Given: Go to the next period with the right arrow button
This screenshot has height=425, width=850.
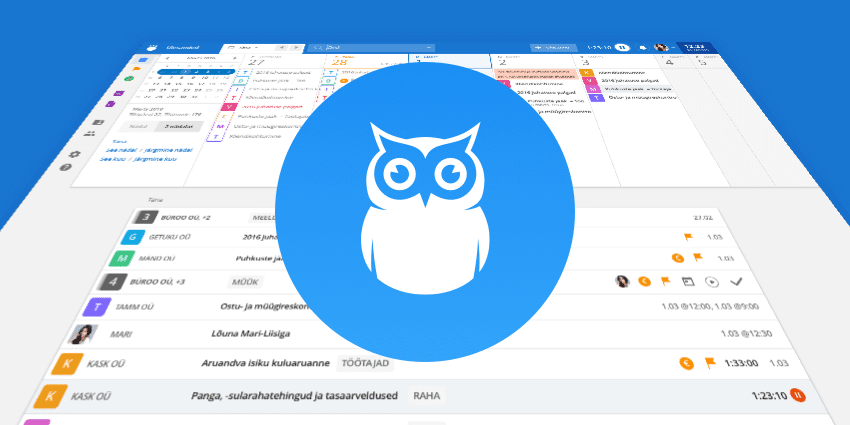Looking at the screenshot, I should tap(295, 48).
